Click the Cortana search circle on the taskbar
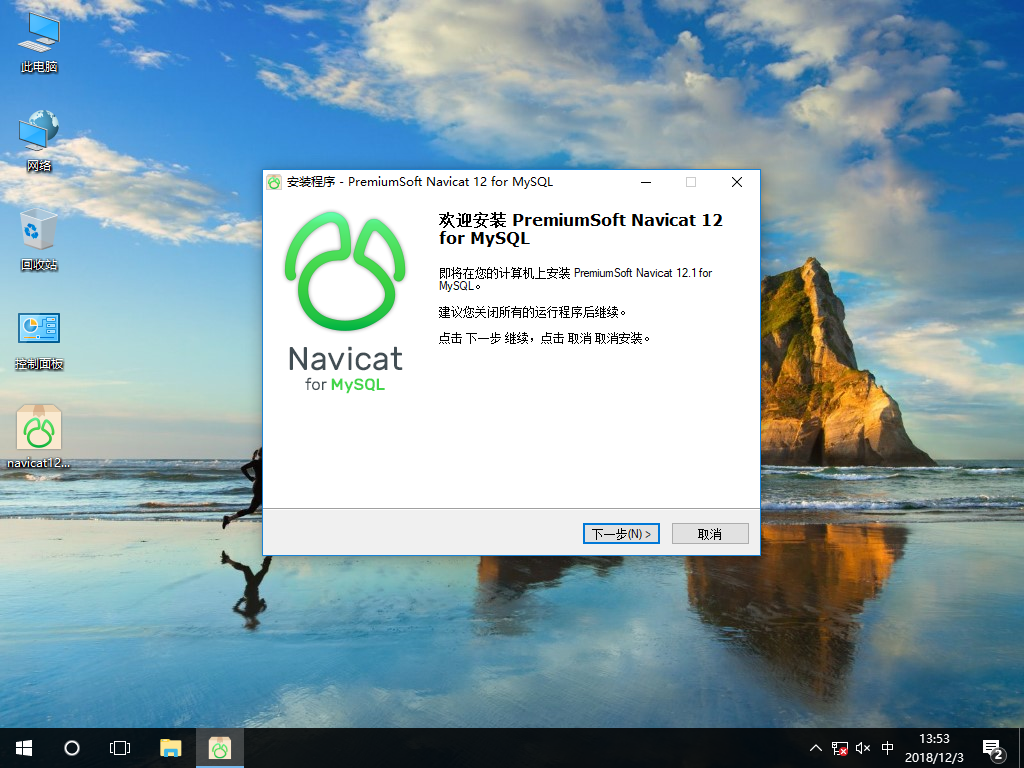This screenshot has width=1024, height=768. [x=70, y=747]
